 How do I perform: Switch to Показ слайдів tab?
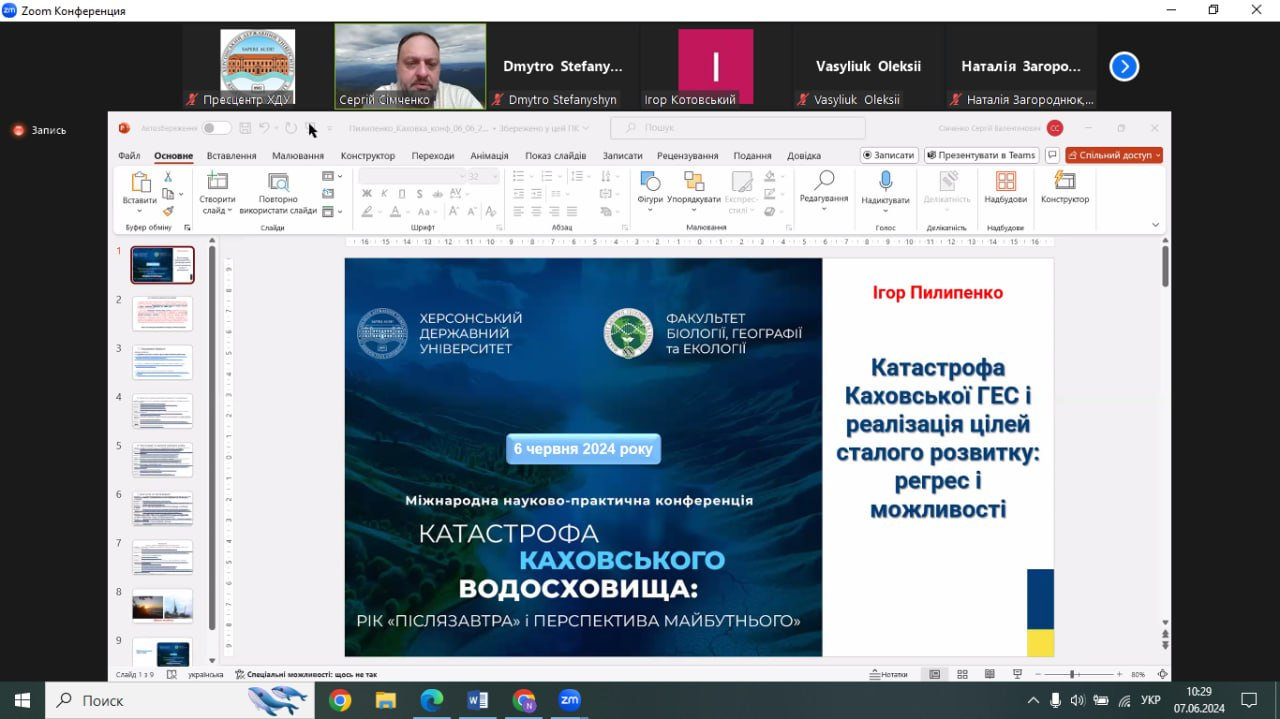point(555,156)
